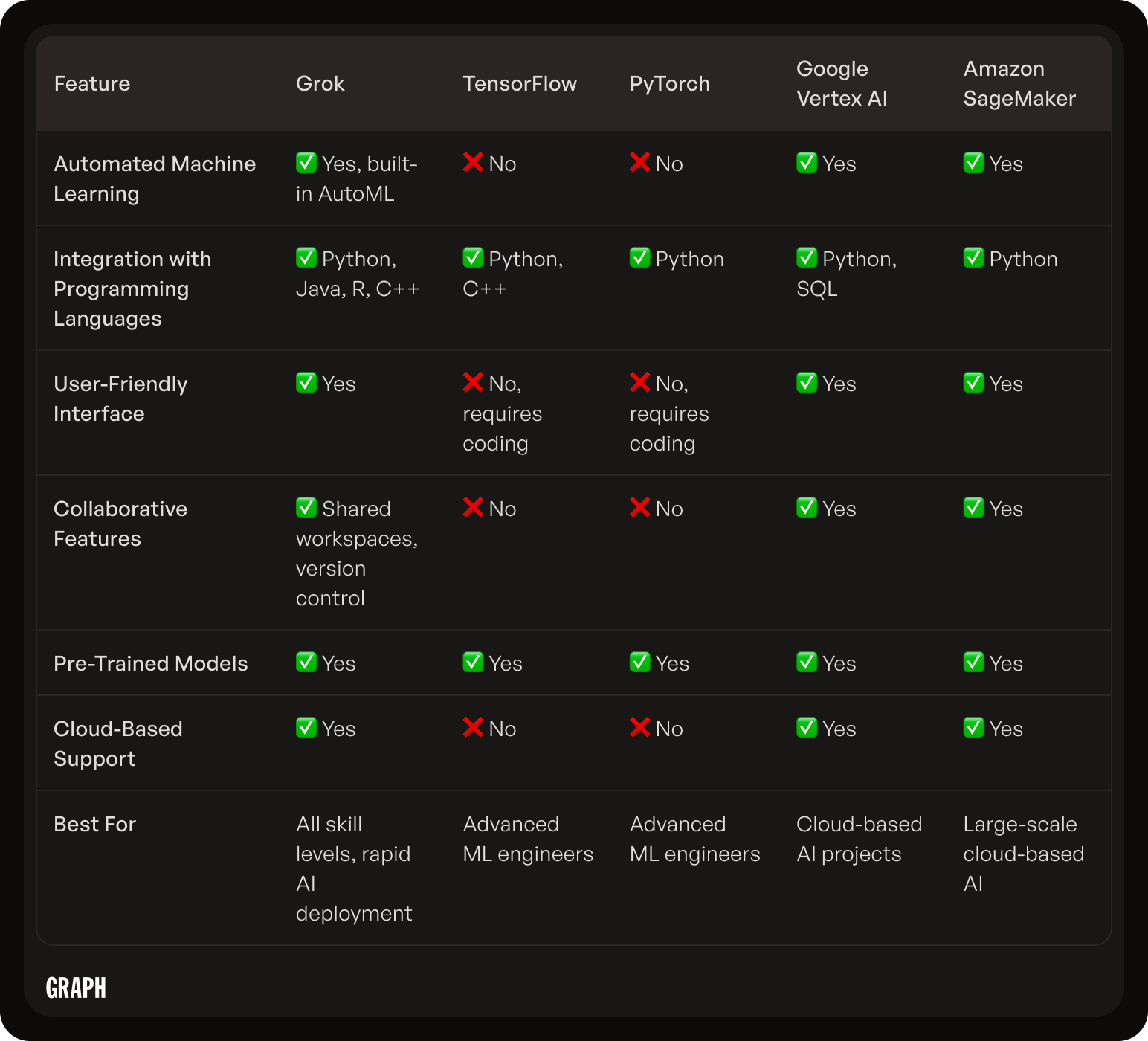Screen dimensions: 1148x1041
Task: Click the red X in PyTorch's Collaborative Features cell
Action: click(x=639, y=507)
